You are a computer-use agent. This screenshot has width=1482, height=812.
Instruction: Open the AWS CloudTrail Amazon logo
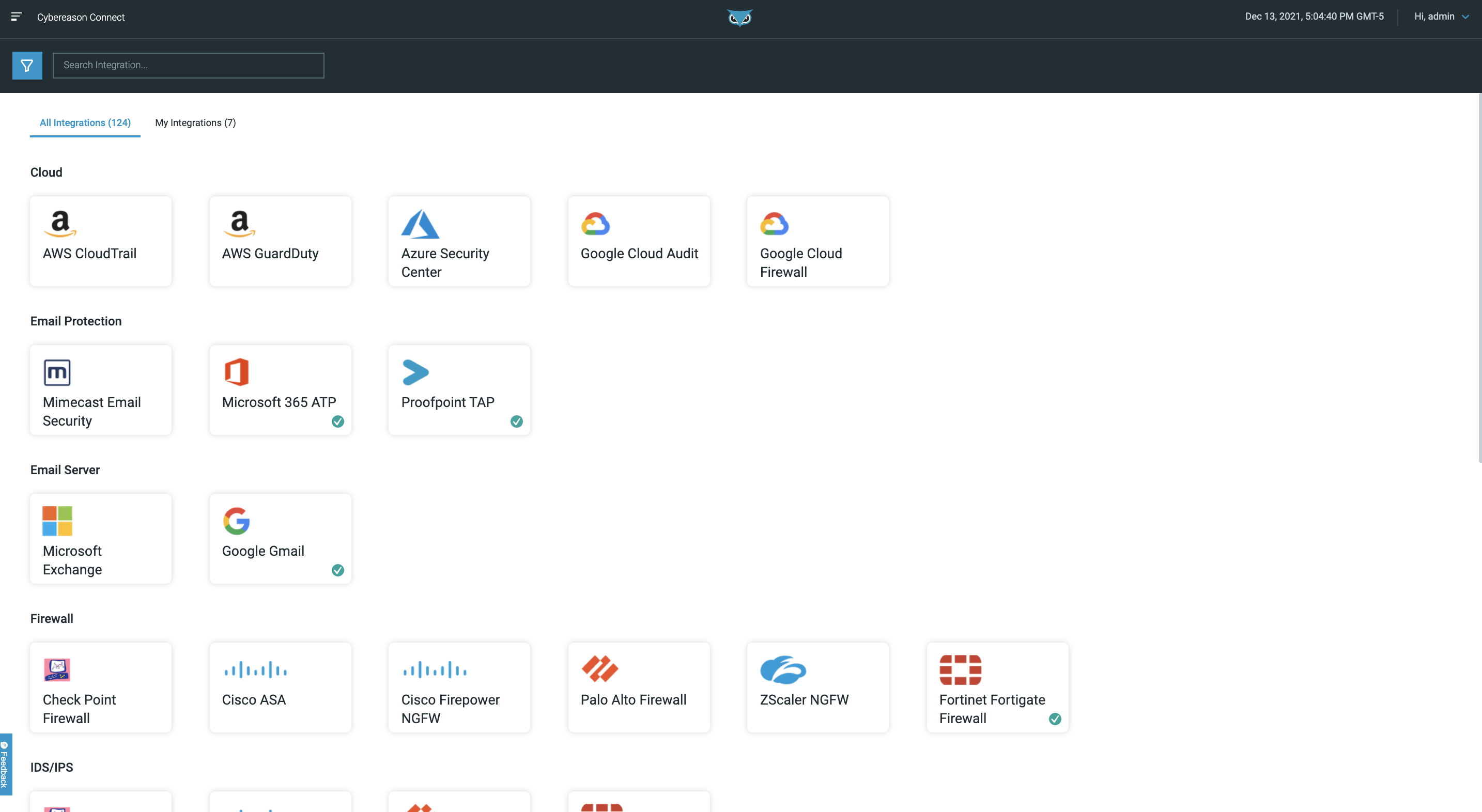[60, 224]
